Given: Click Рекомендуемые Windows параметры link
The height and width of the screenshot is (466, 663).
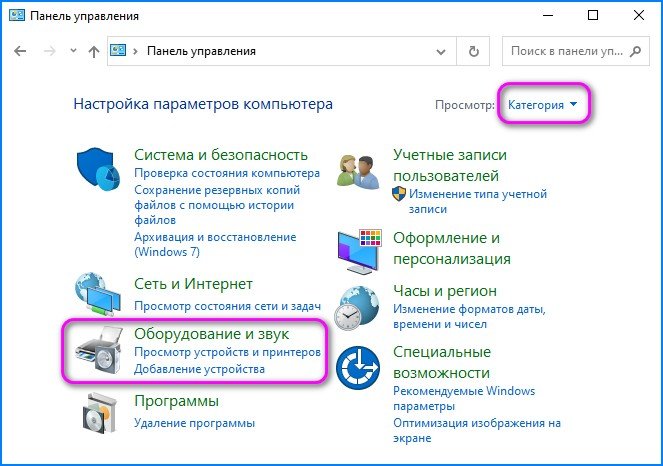Looking at the screenshot, I should click(x=464, y=398).
